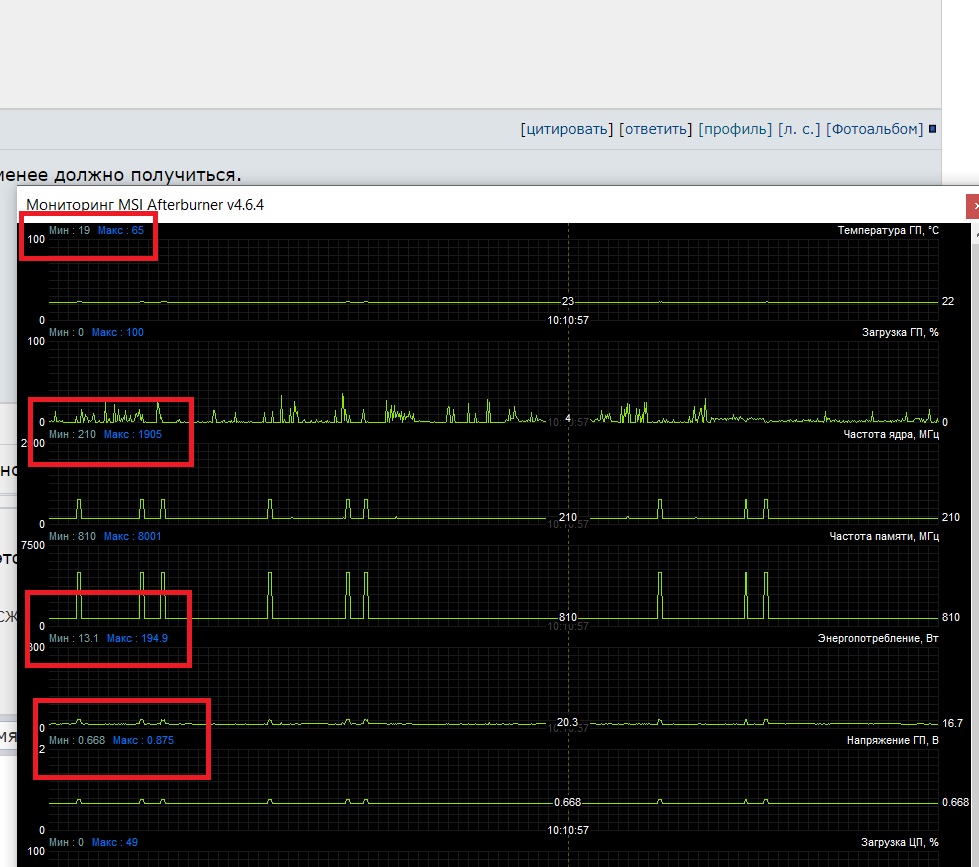Click the Частота памяти, МГц graph title

coord(884,536)
